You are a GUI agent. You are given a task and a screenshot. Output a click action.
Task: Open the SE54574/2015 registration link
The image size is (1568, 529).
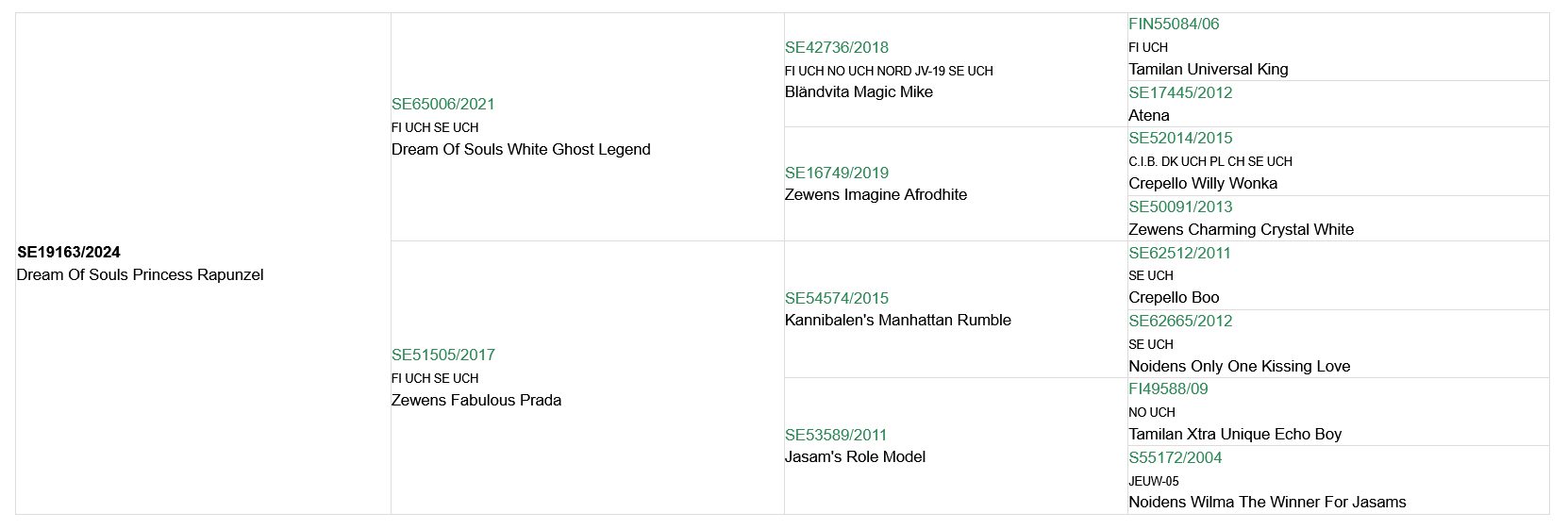tap(836, 299)
